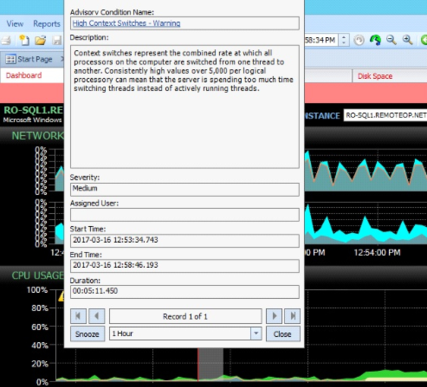Click the time spinner arrows
This screenshot has height=387, width=427.
[x=344, y=40]
